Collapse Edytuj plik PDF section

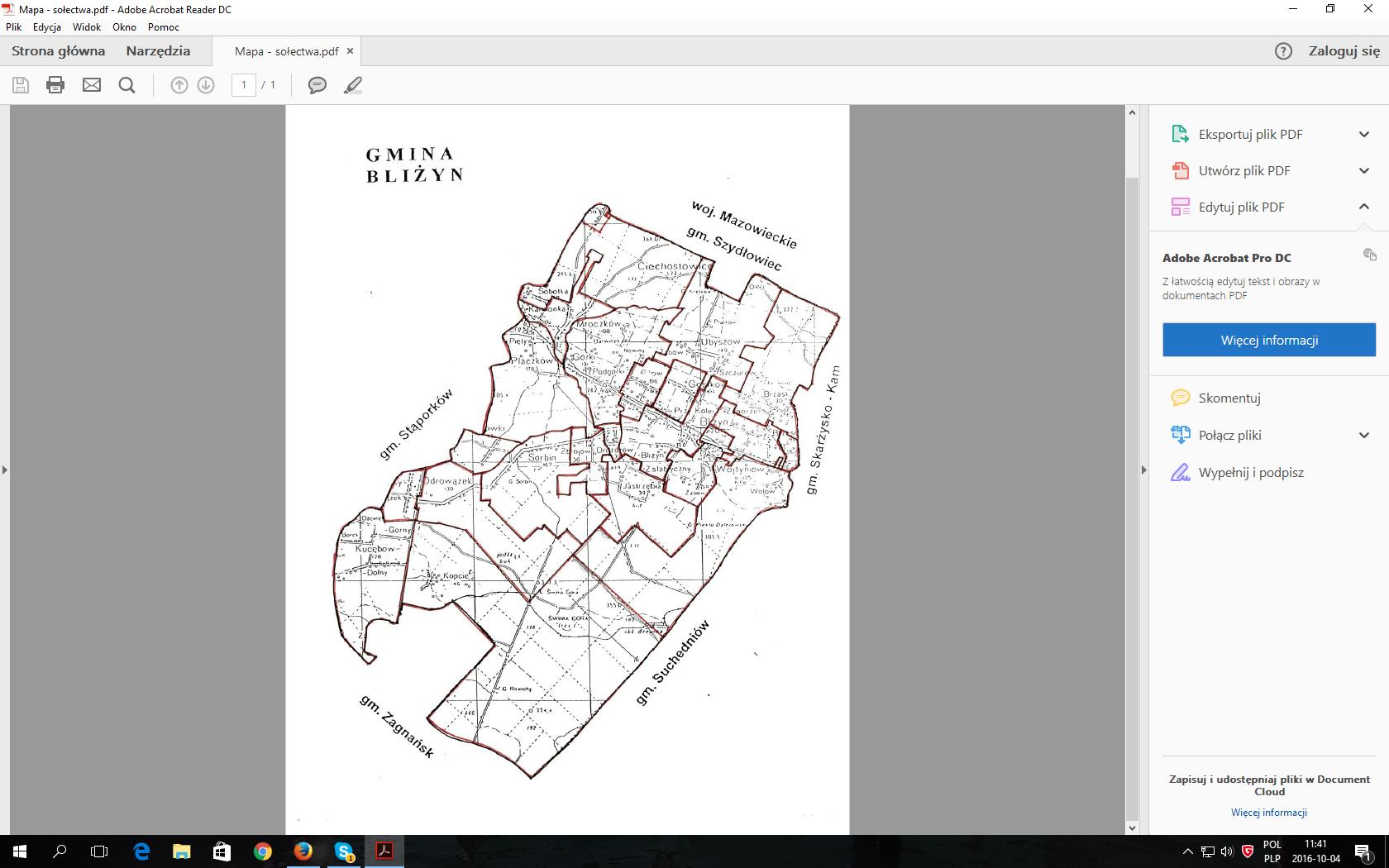(1364, 207)
